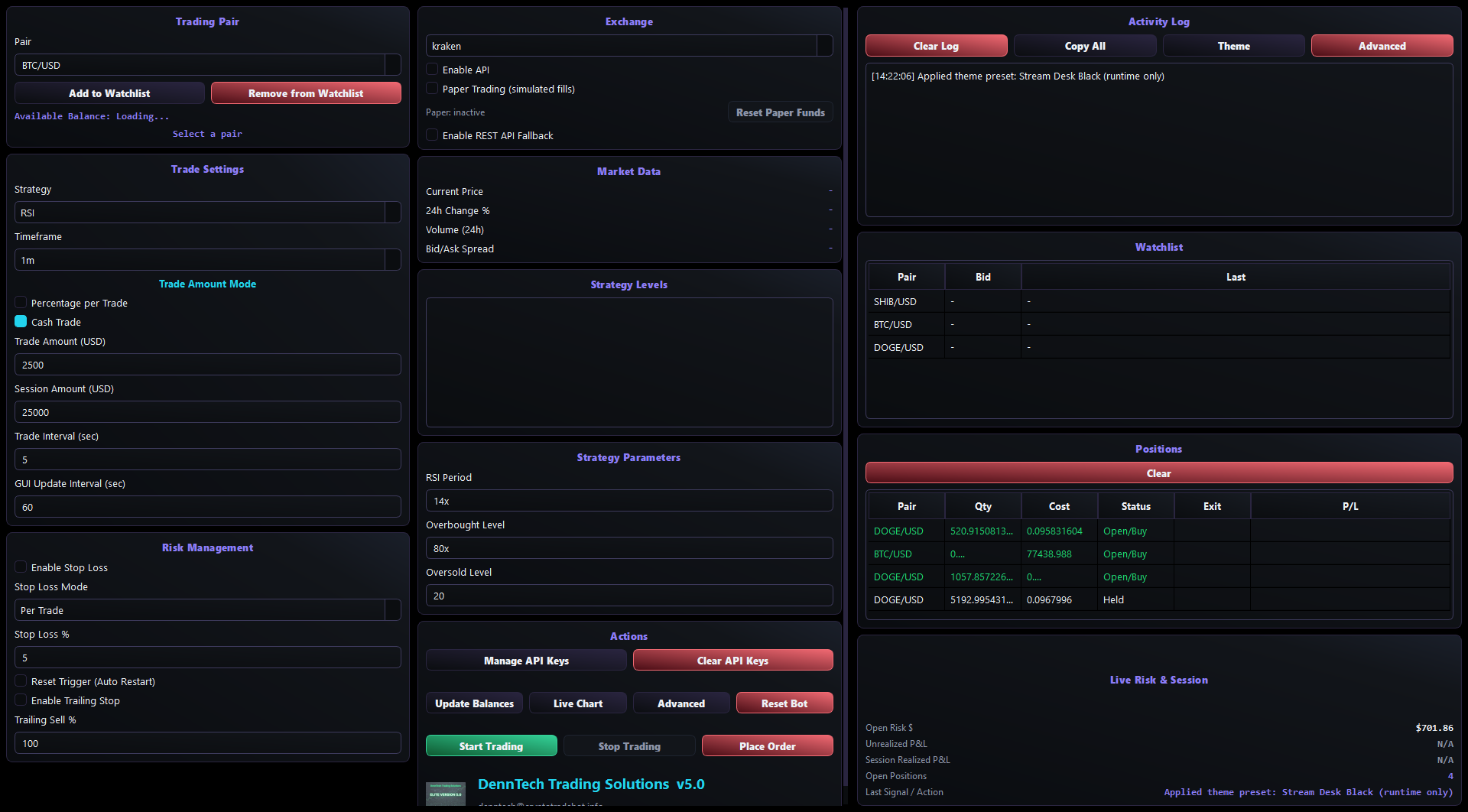Open Advanced in Activity Log panel
The image size is (1468, 812).
tap(1382, 46)
